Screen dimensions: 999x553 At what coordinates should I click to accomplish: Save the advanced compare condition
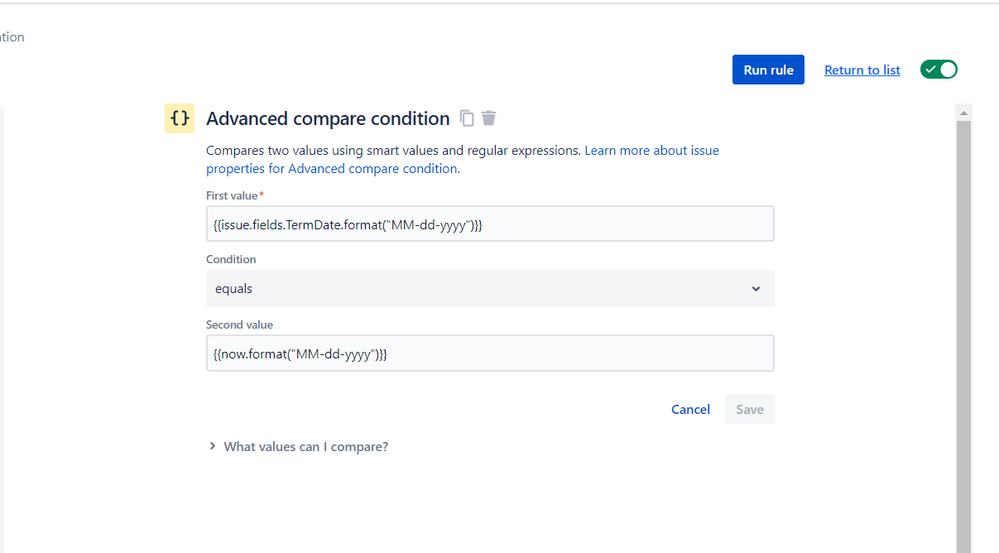pos(749,409)
